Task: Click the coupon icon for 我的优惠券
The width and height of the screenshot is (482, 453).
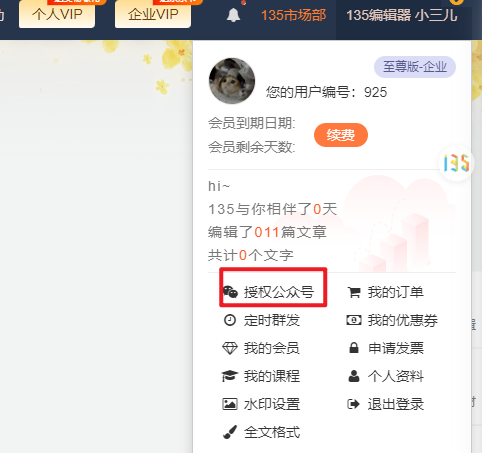Action: pos(354,320)
